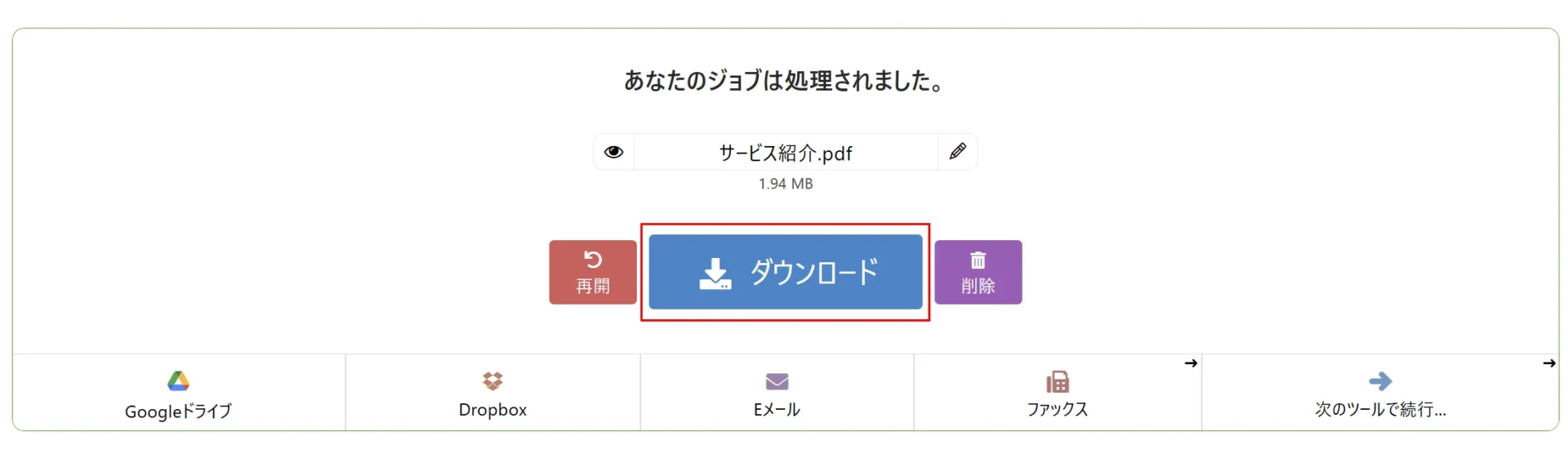
Task: Click the small arrow in the ファックス cell corner
Action: point(1191,363)
